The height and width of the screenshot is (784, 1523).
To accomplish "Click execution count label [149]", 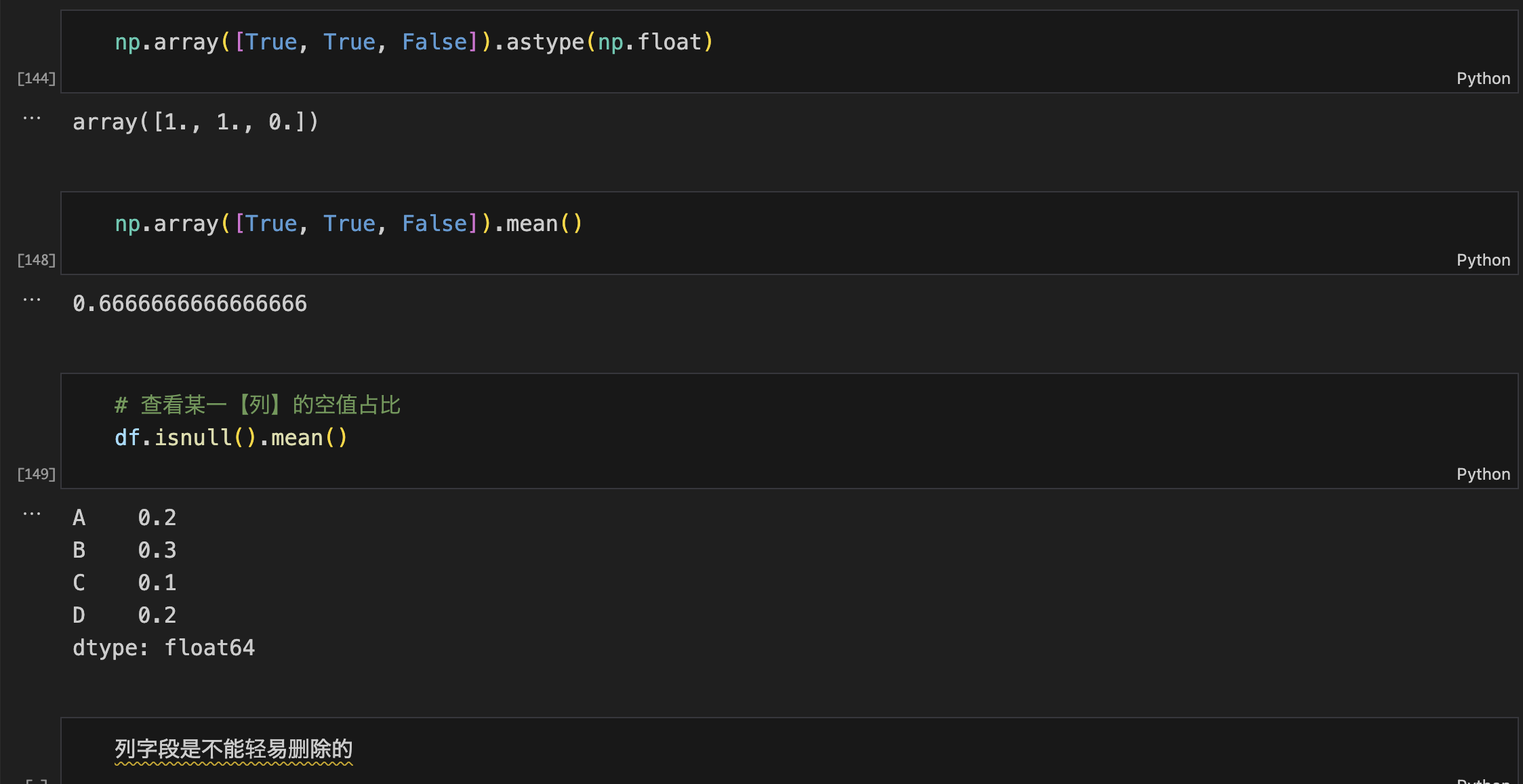I will [37, 474].
